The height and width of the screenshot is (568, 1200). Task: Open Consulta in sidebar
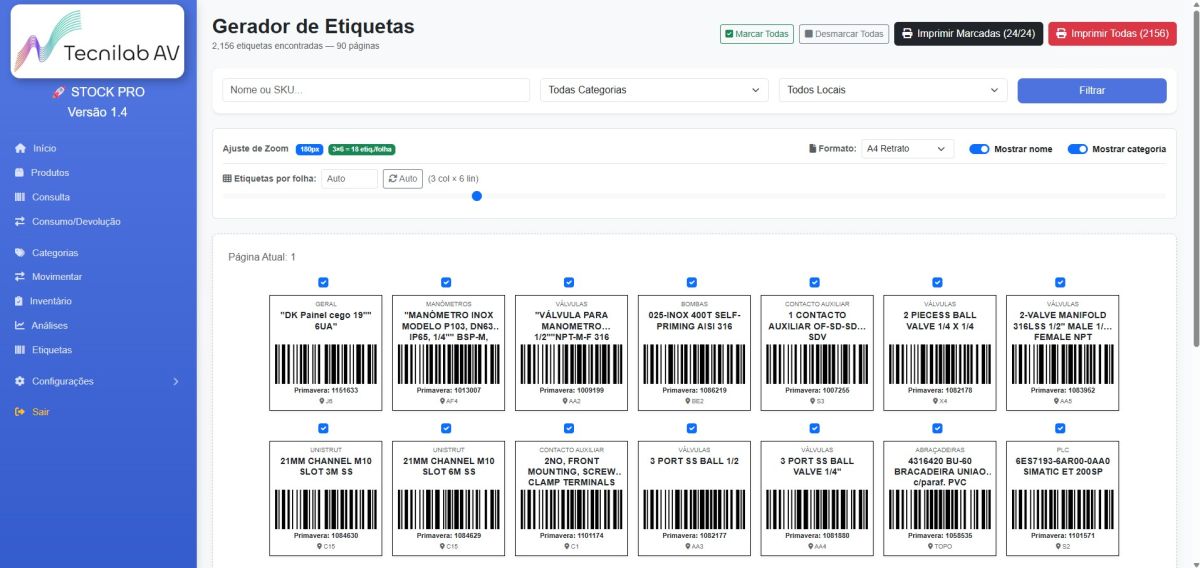tap(50, 197)
